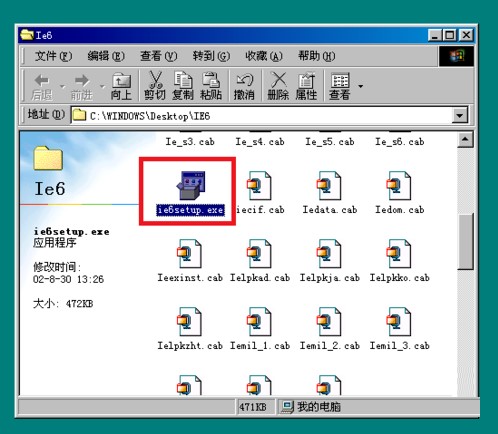Open Properties (属性) from toolbar
The height and width of the screenshot is (434, 498).
306,86
